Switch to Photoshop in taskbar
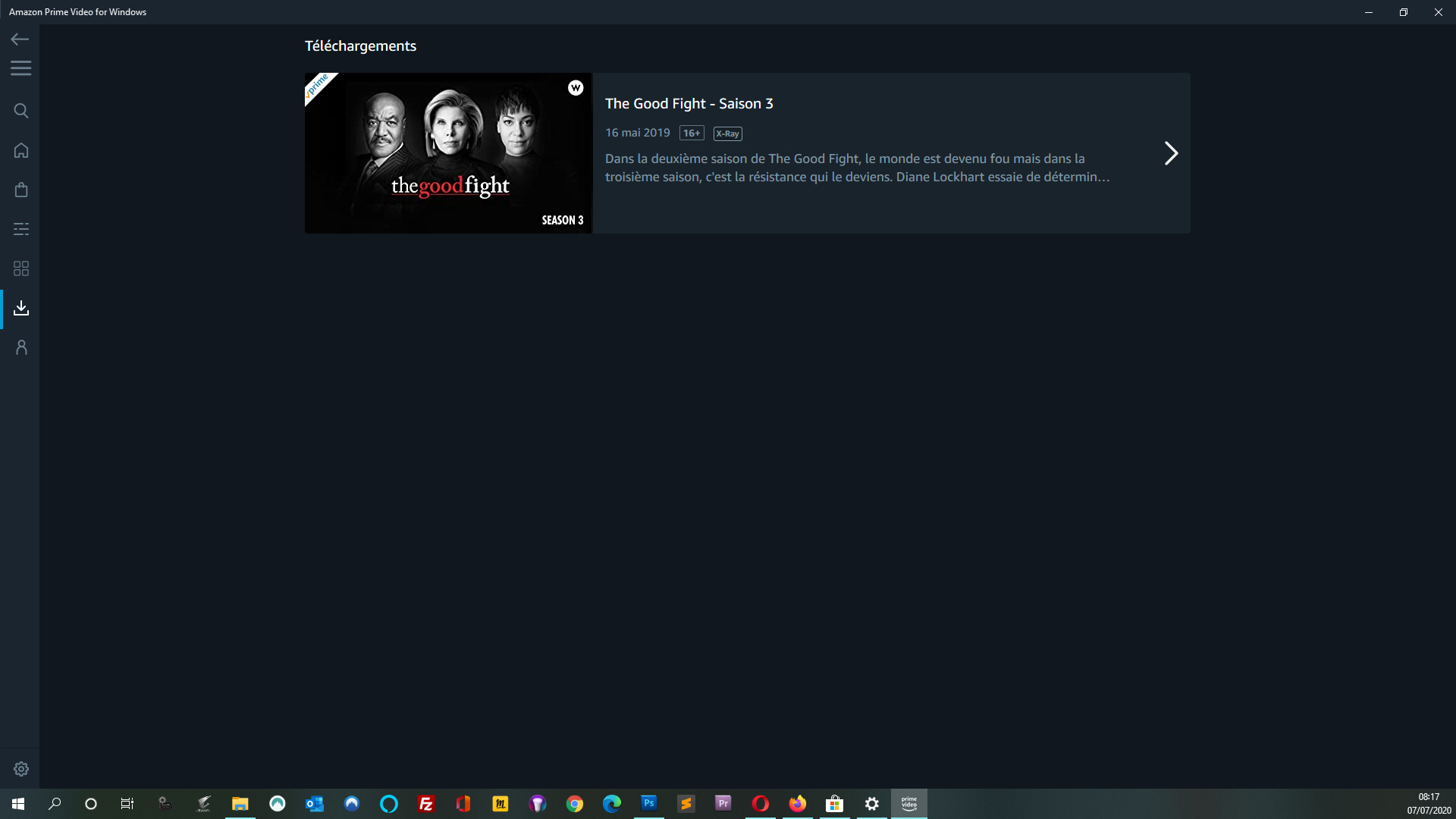Image resolution: width=1456 pixels, height=819 pixels. [649, 804]
